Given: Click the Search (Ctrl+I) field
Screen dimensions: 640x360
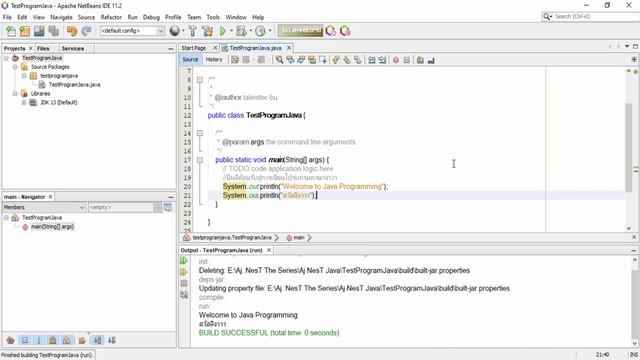Looking at the screenshot, I should point(594,16).
